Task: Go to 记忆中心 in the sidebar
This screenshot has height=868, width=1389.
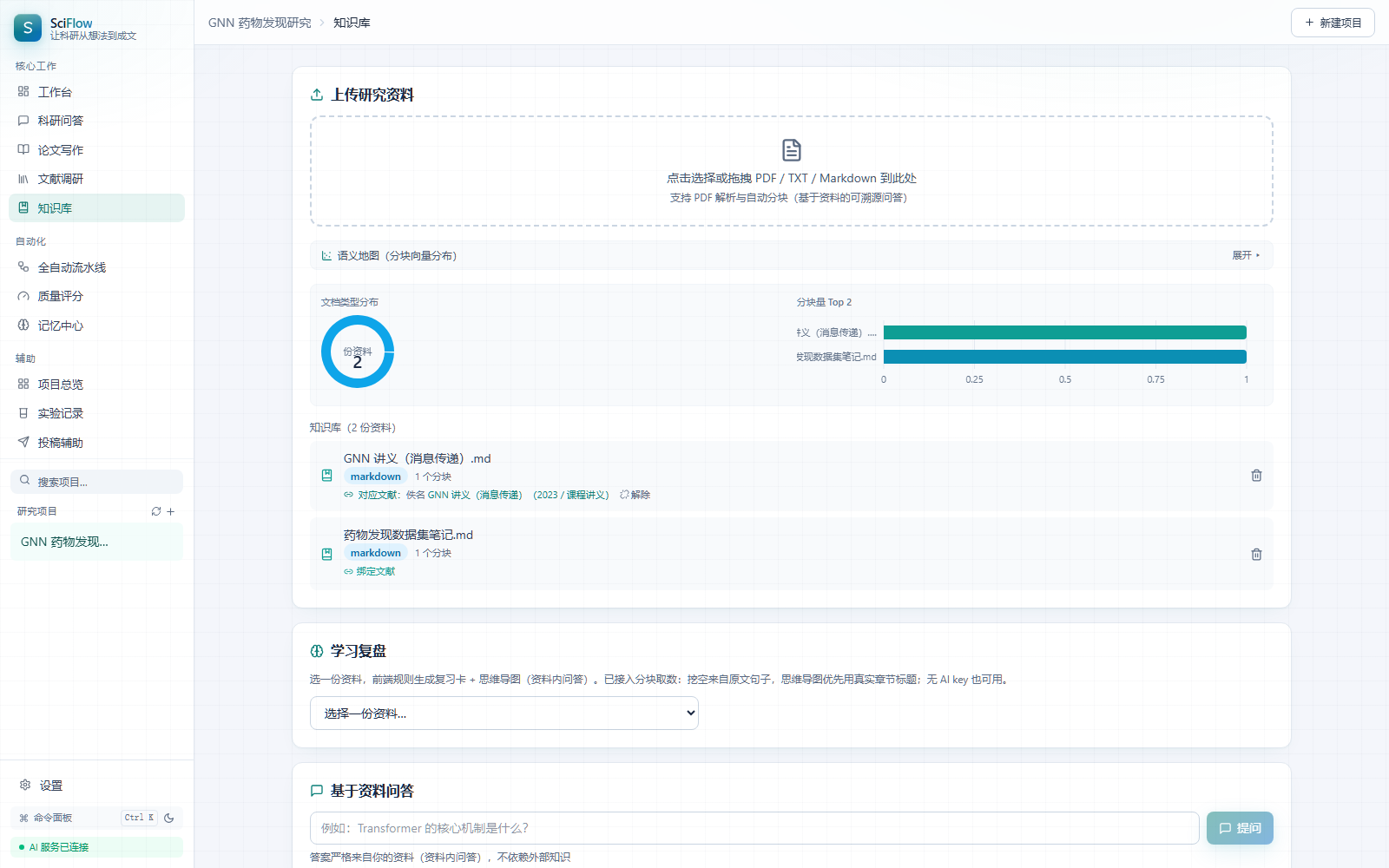Action: [x=96, y=325]
